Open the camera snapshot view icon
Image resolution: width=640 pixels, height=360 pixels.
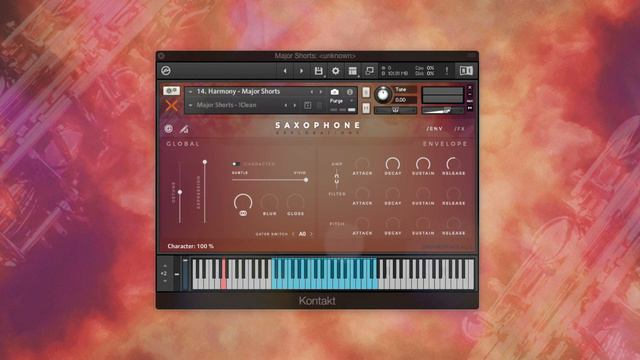tap(335, 92)
